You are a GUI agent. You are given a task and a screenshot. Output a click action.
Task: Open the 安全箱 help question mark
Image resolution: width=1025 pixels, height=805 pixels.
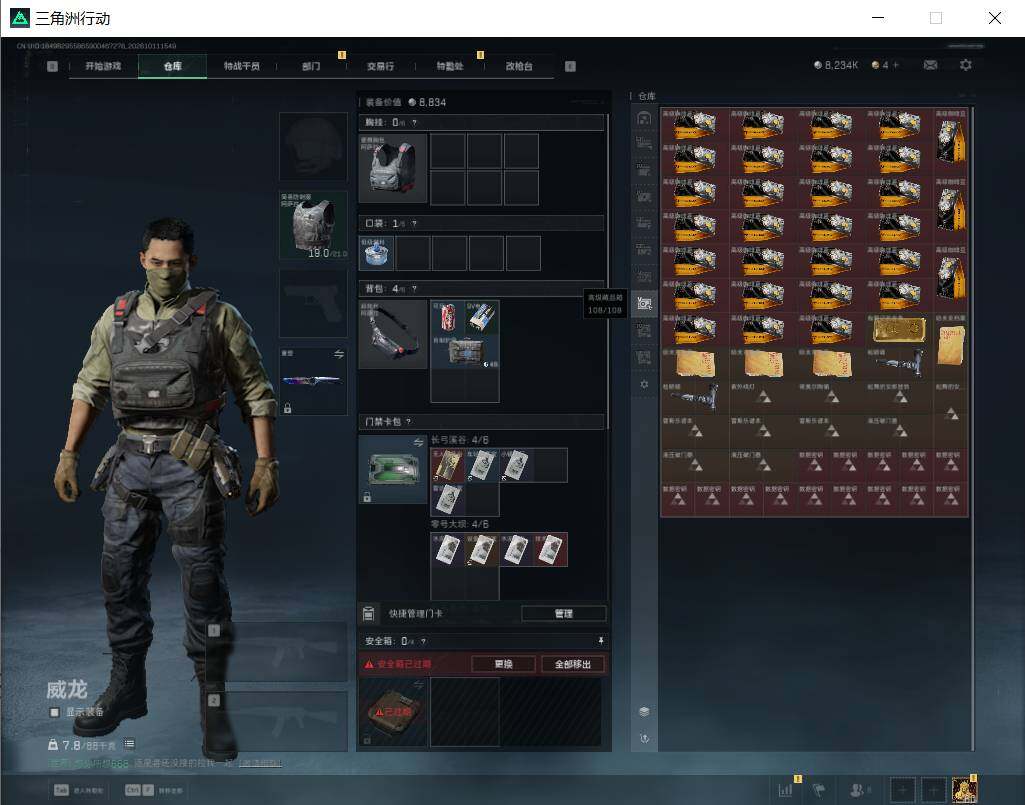(424, 642)
